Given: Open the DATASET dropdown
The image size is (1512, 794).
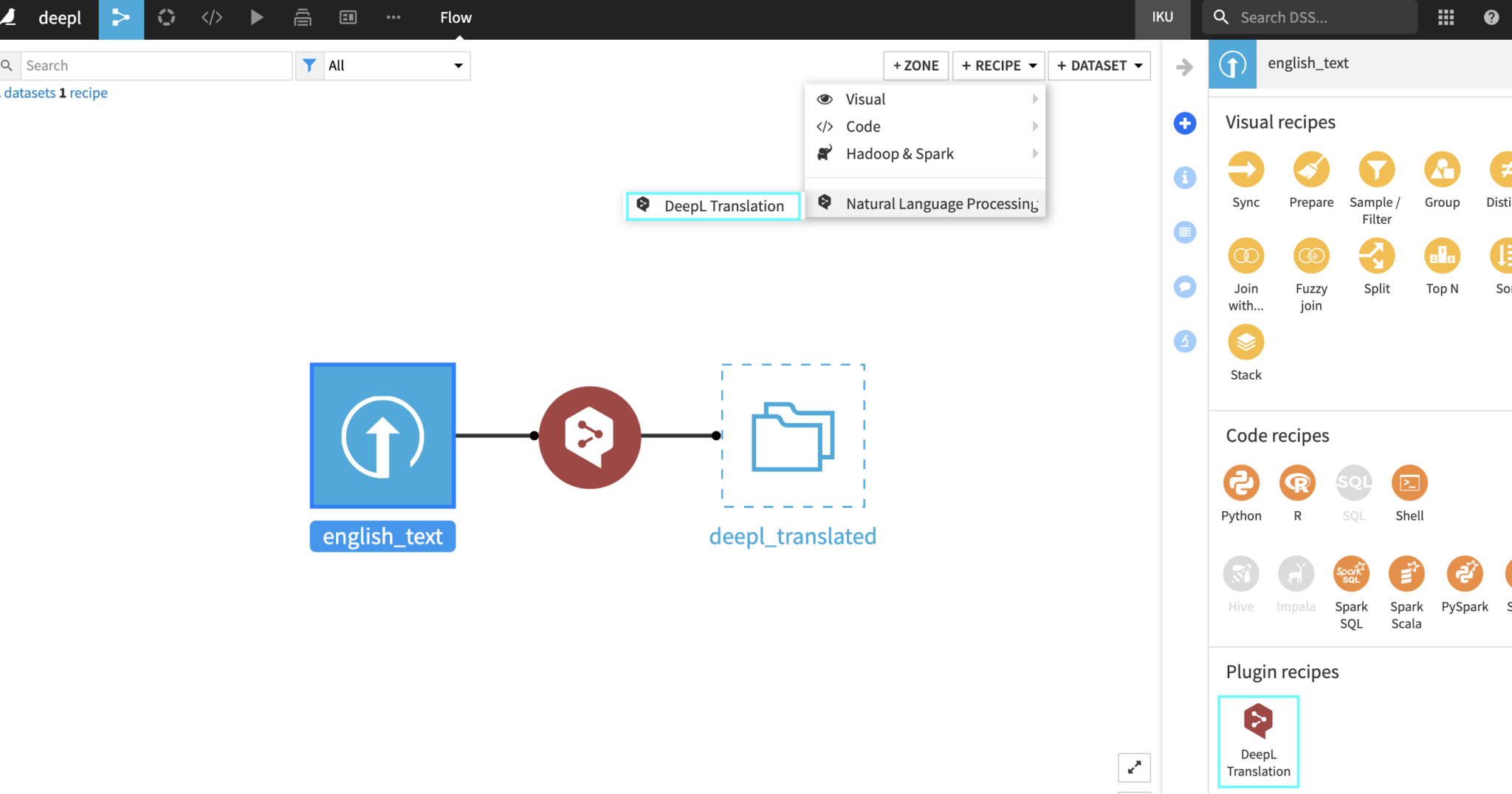Looking at the screenshot, I should (x=1098, y=65).
